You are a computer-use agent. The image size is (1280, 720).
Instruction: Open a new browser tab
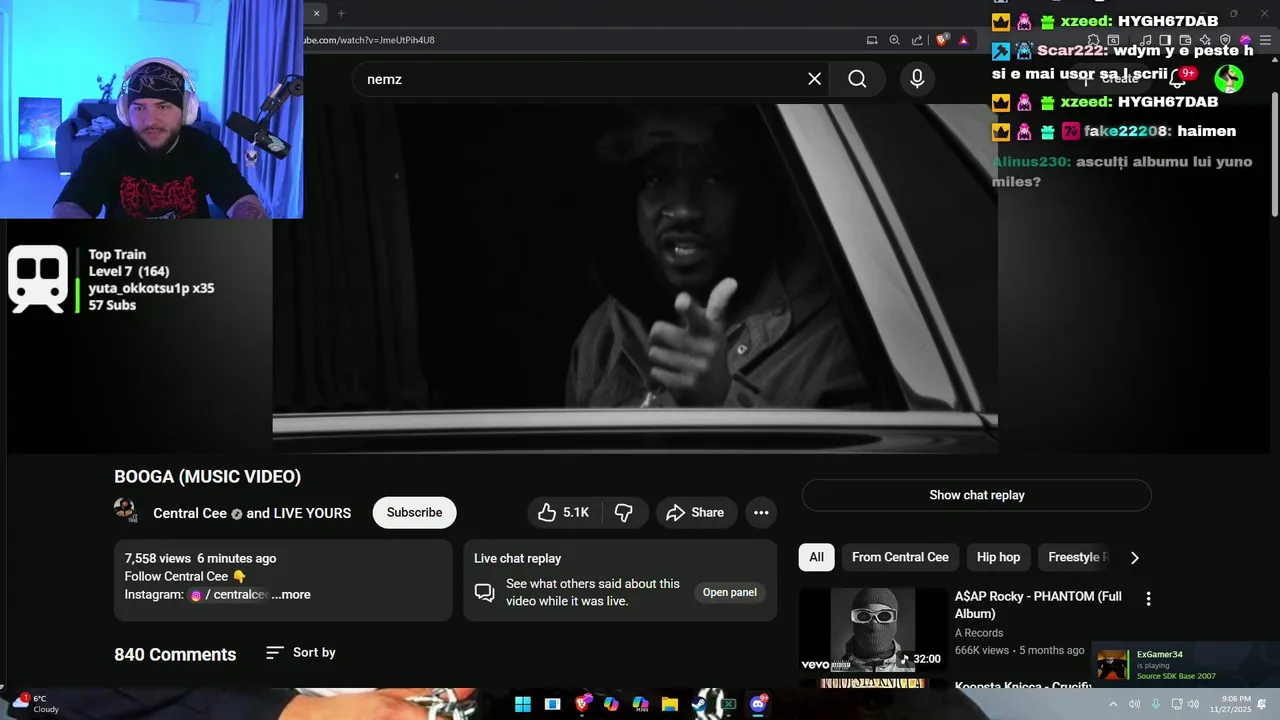(341, 13)
